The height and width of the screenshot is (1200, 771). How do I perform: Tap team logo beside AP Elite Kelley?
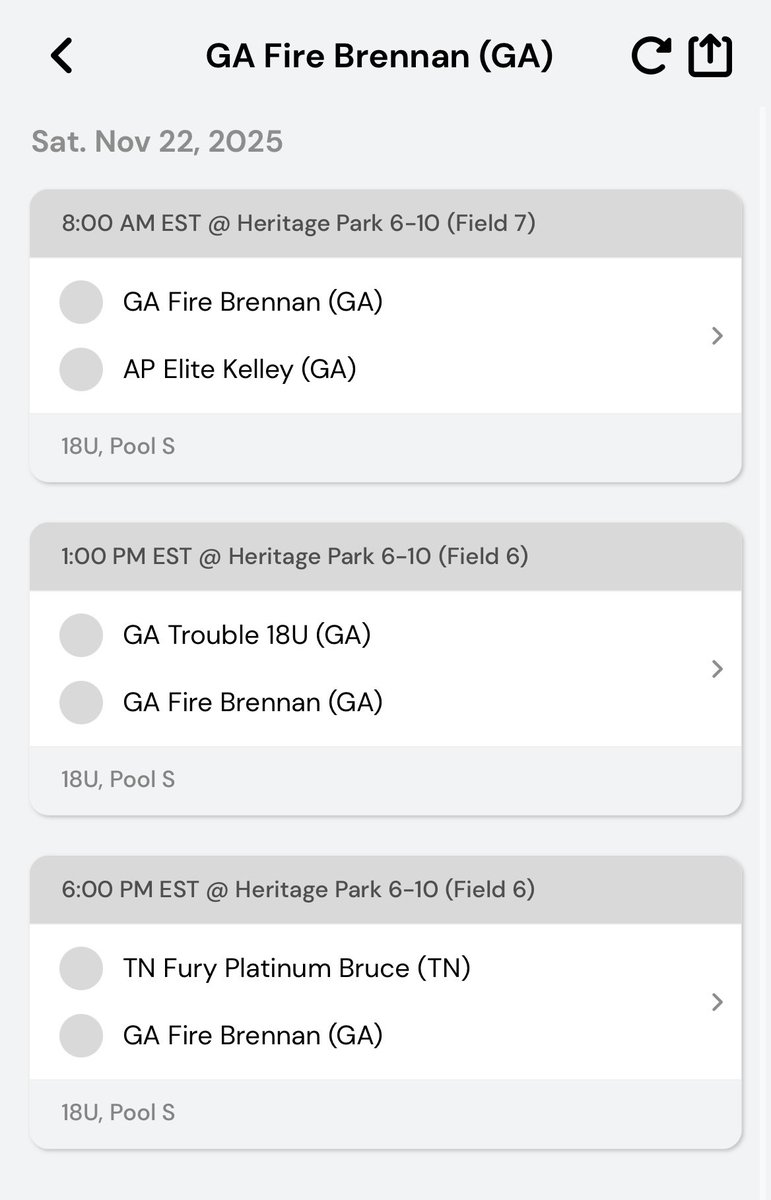pyautogui.click(x=81, y=369)
